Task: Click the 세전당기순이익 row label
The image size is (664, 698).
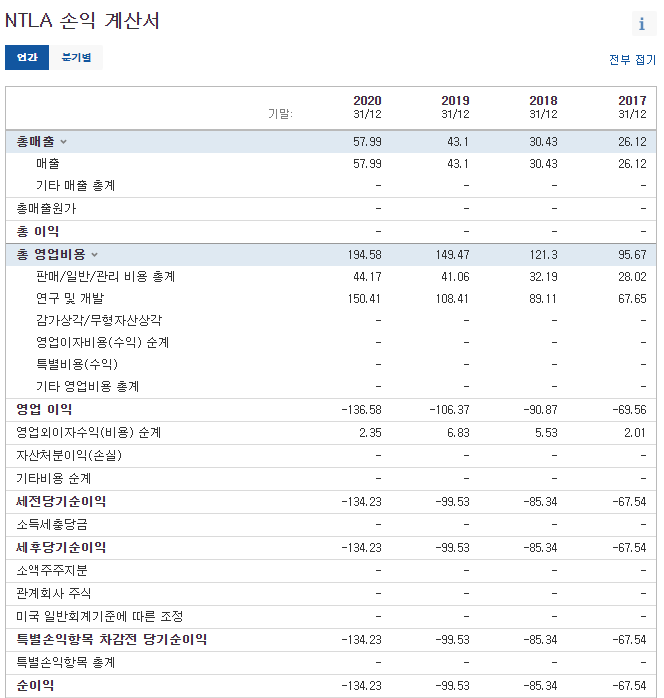Action: point(61,502)
